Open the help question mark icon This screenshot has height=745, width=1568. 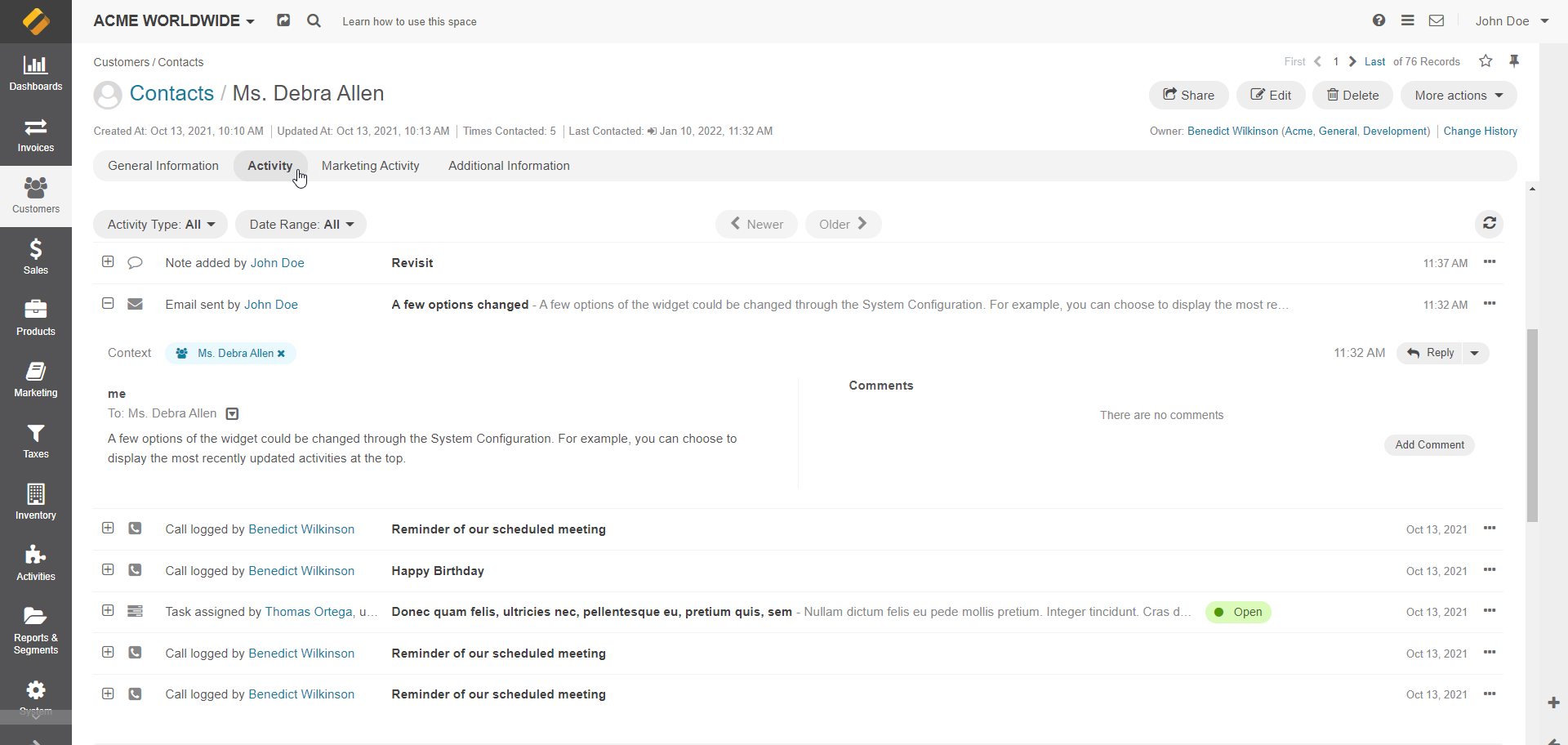click(1379, 21)
